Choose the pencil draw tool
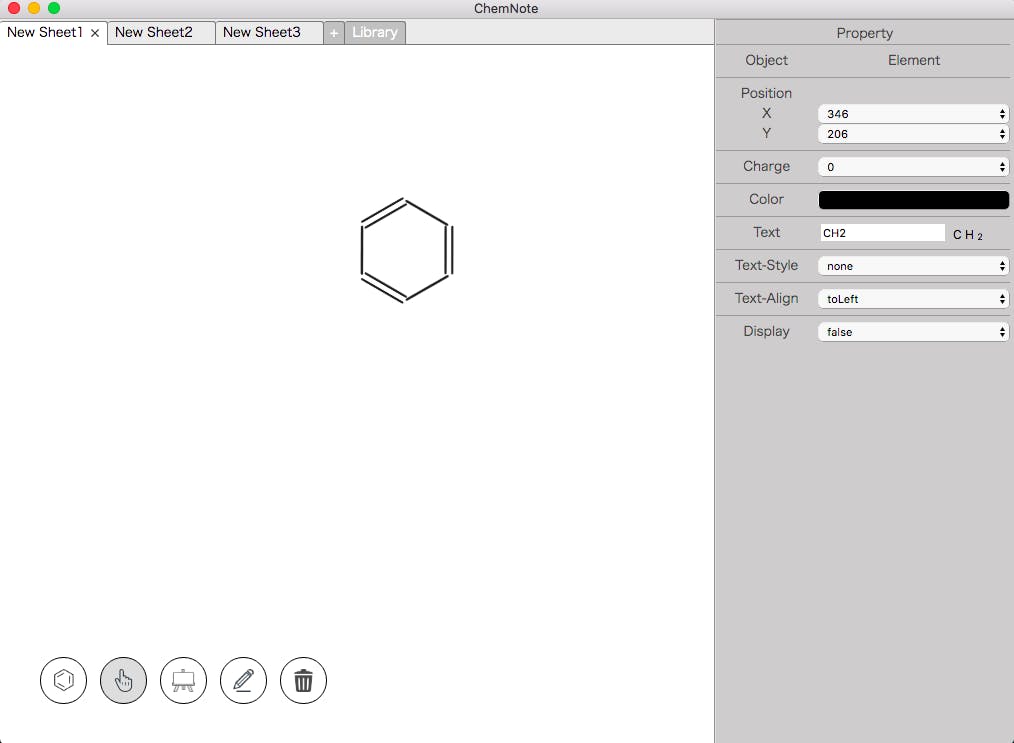Image resolution: width=1014 pixels, height=743 pixels. click(x=244, y=681)
